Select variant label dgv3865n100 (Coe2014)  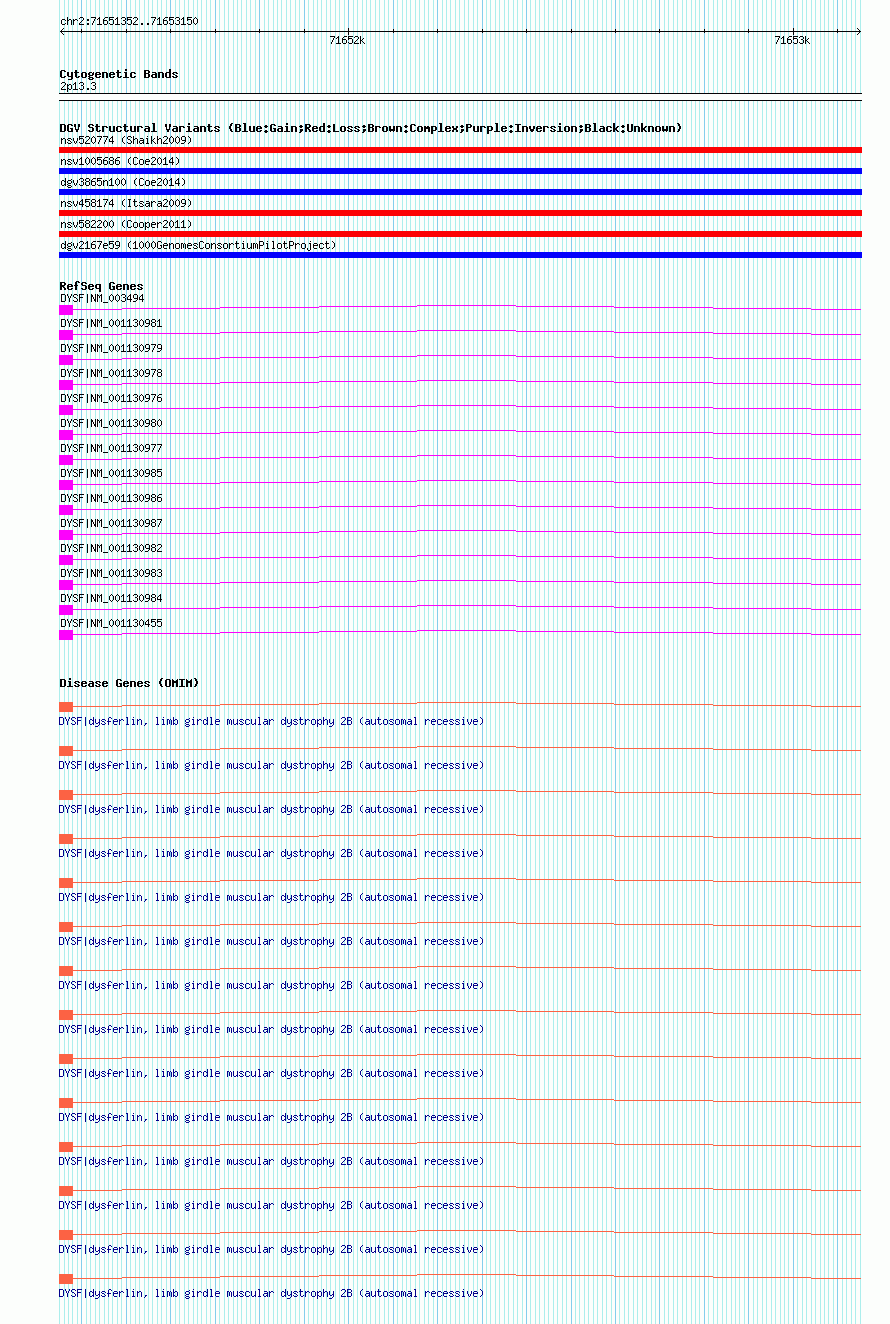123,182
